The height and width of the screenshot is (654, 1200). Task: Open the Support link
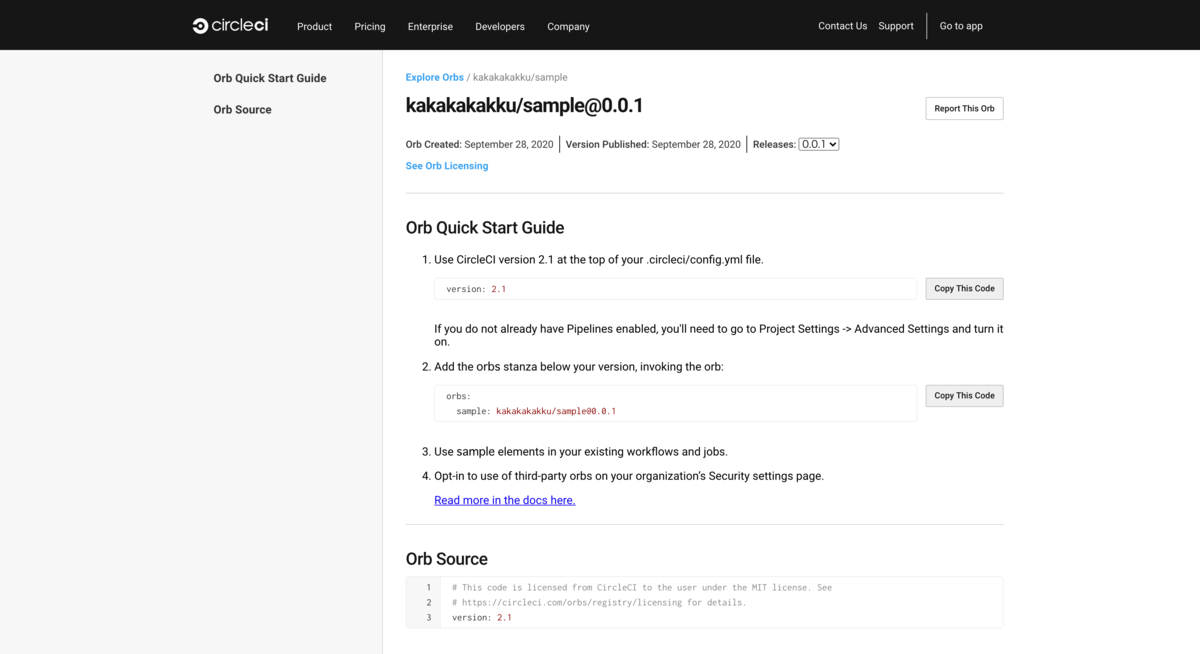click(896, 26)
